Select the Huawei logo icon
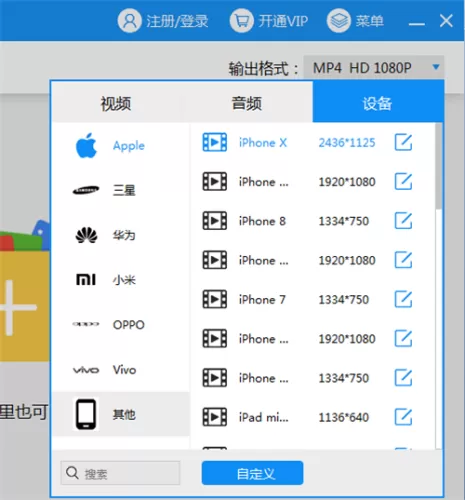465x500 pixels. click(x=86, y=235)
